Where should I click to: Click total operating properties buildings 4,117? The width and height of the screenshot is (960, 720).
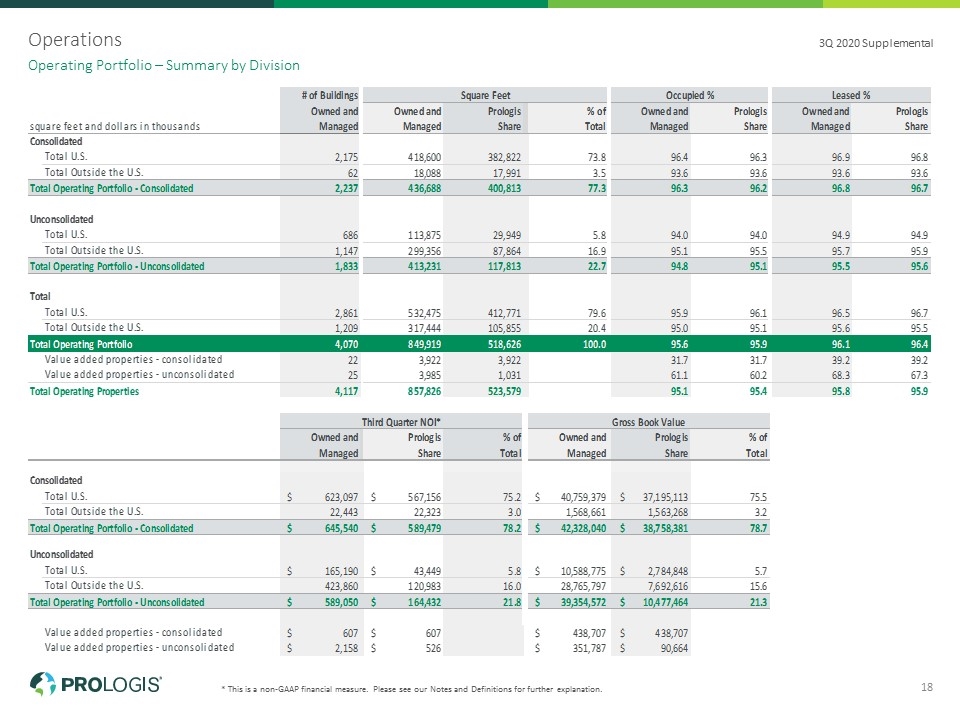[x=346, y=391]
